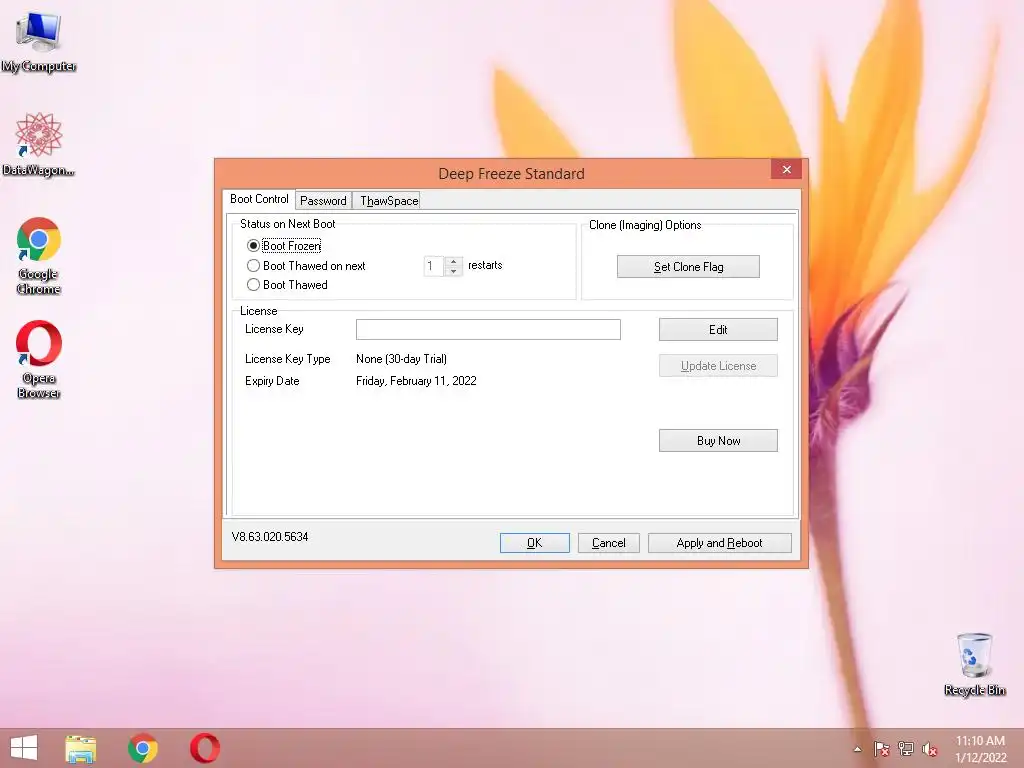The height and width of the screenshot is (768, 1024).
Task: Click the Buy Now button
Action: 718,441
